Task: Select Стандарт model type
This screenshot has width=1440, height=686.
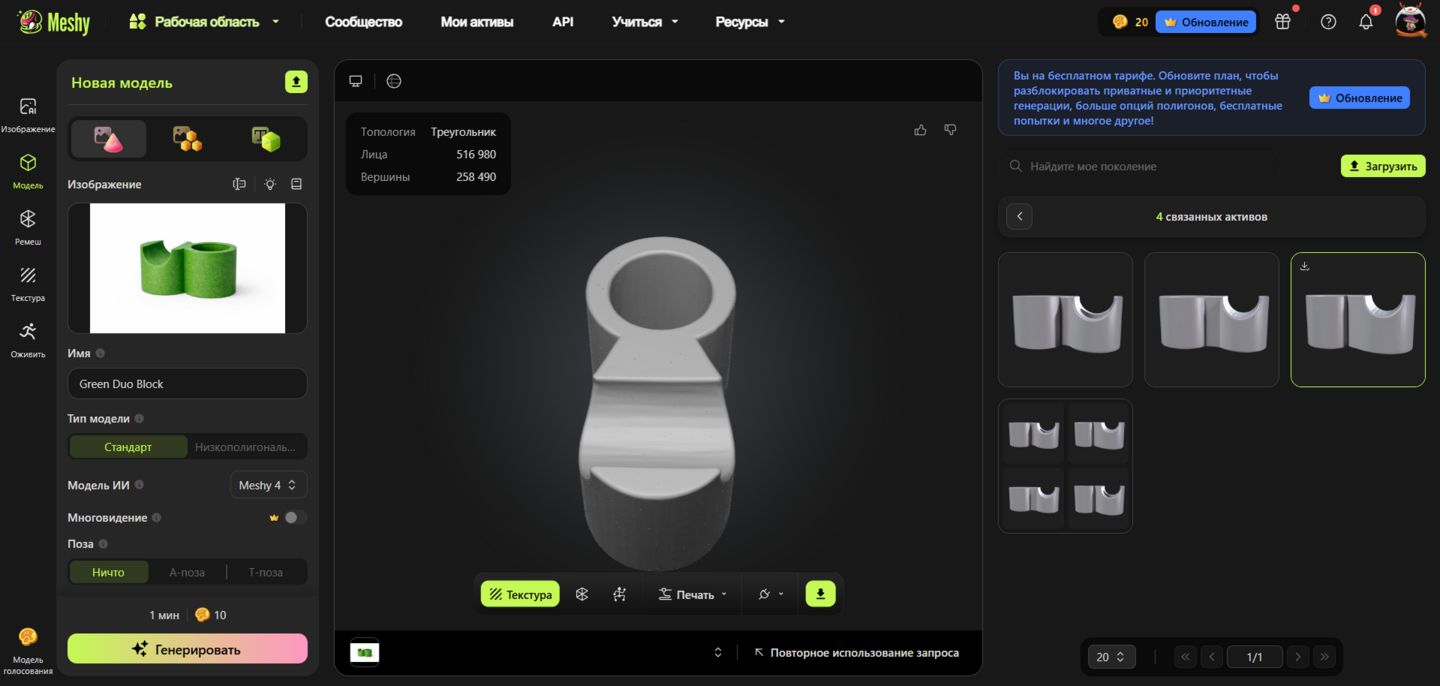Action: 128,447
